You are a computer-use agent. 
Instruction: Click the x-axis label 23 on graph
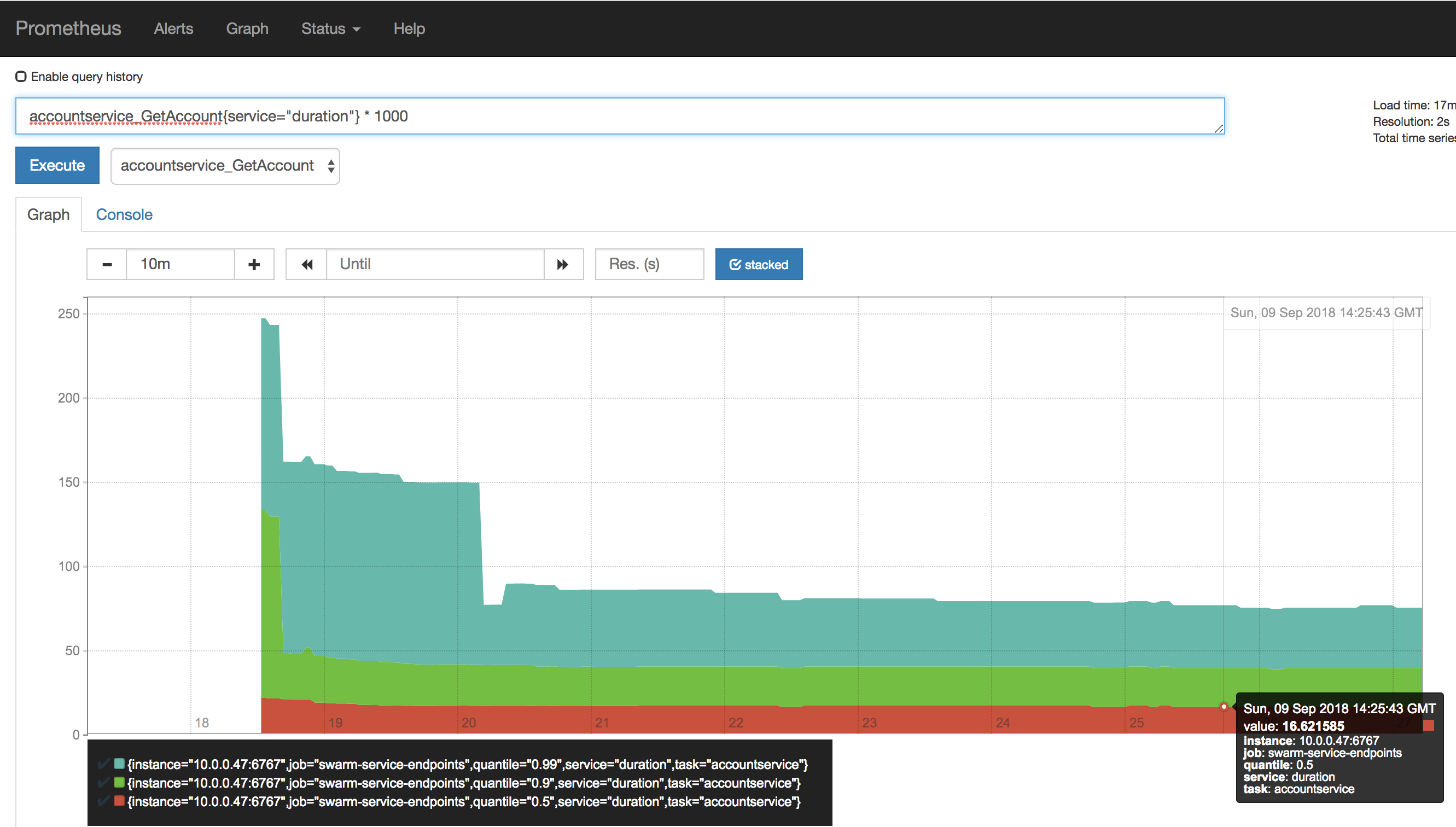(870, 723)
